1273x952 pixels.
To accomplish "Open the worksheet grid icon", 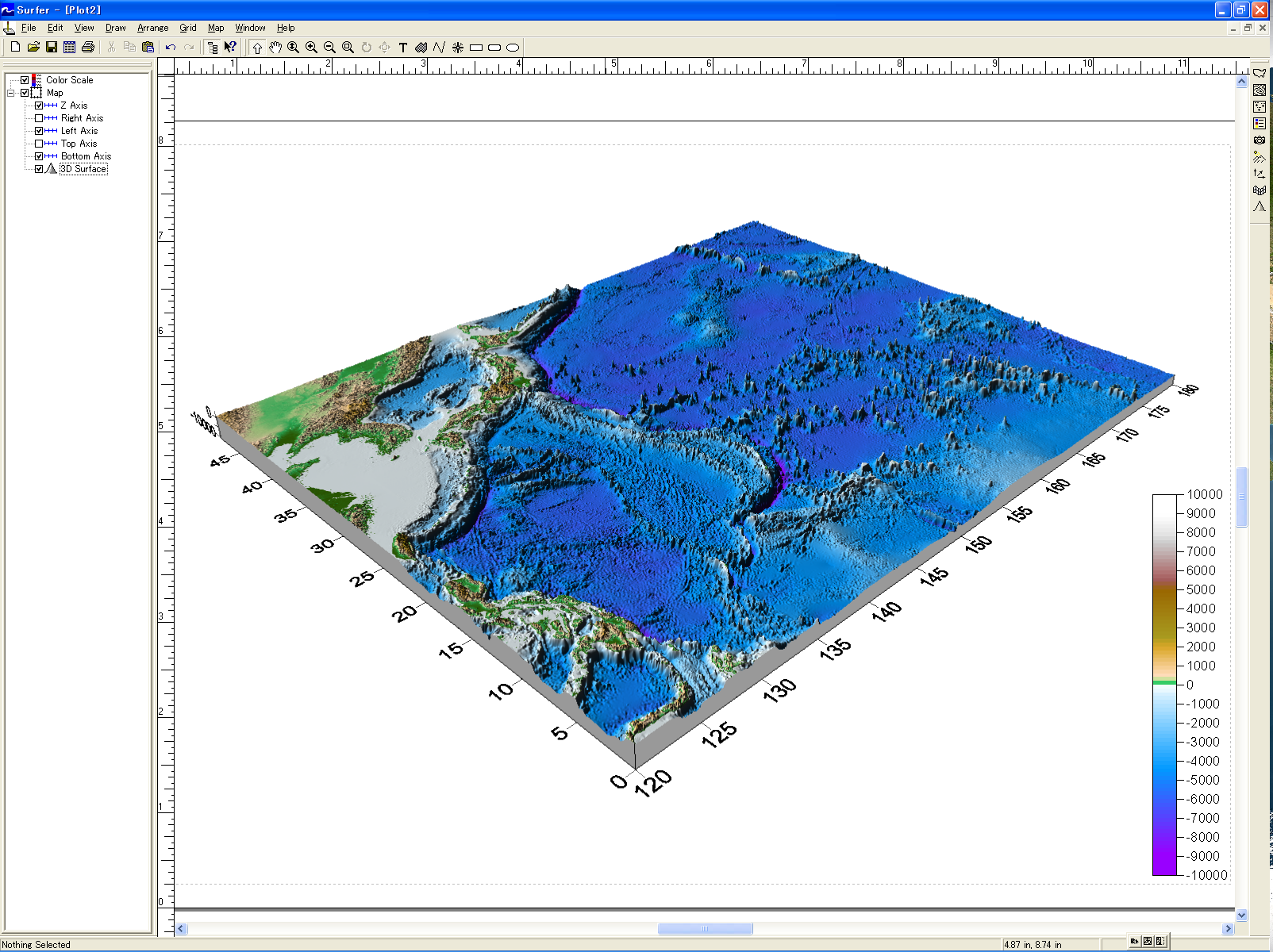I will 70,48.
